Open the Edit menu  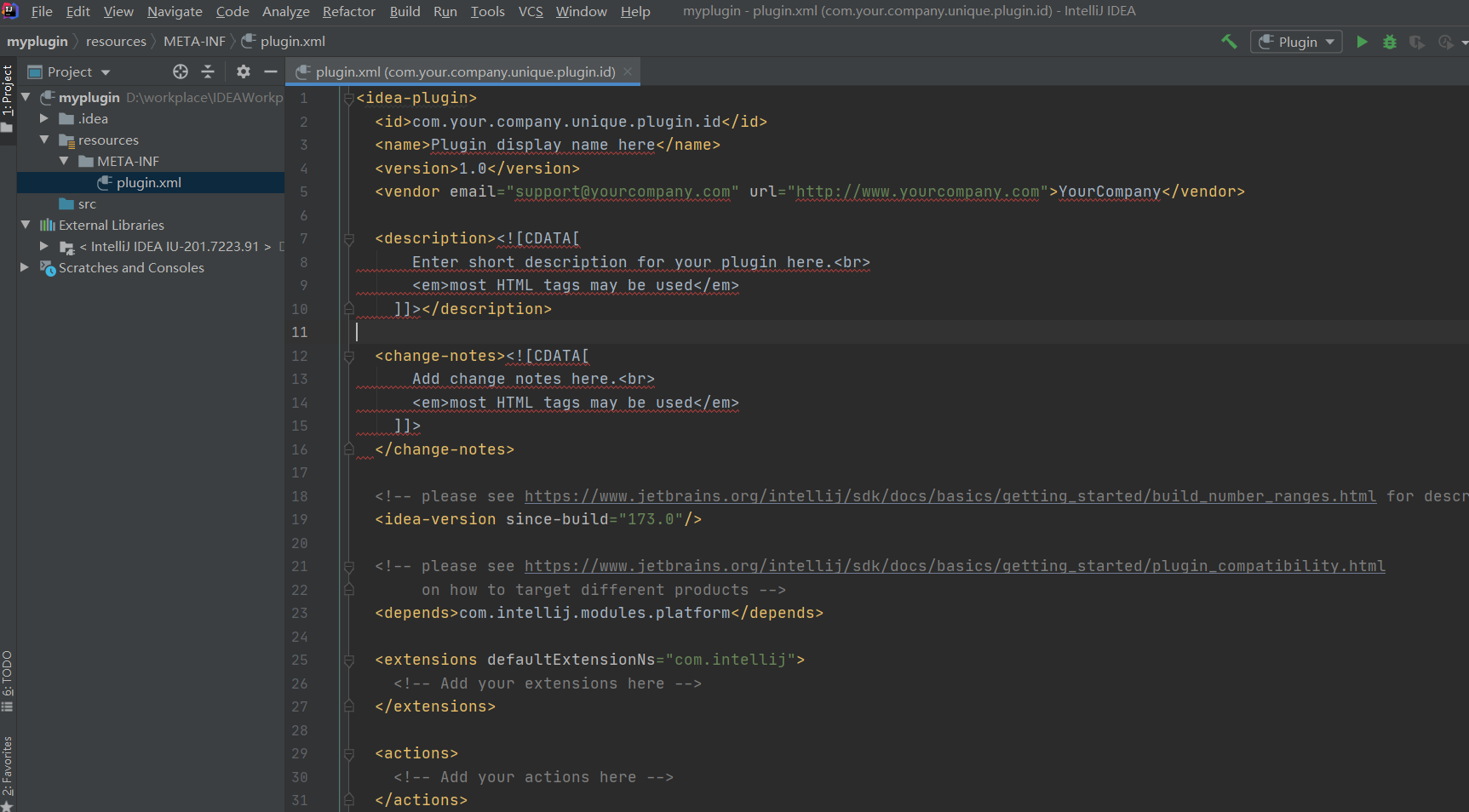click(77, 11)
